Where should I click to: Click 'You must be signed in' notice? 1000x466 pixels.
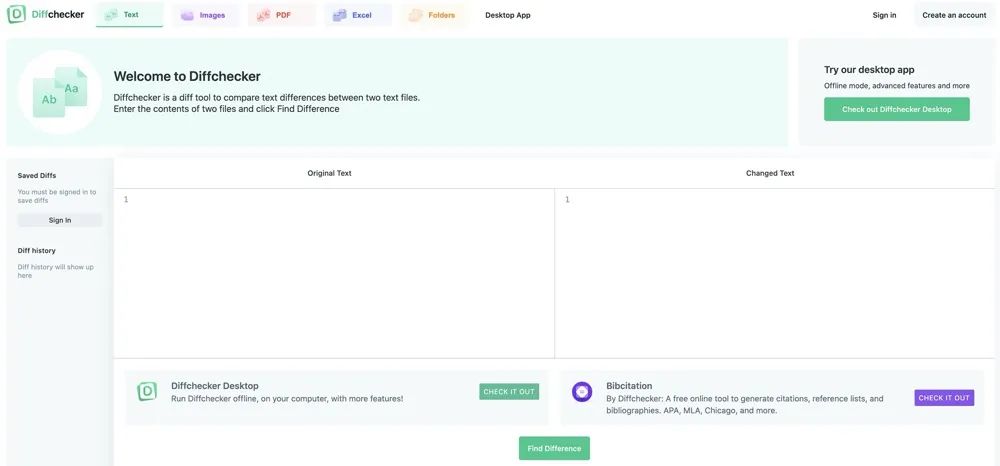pos(57,196)
